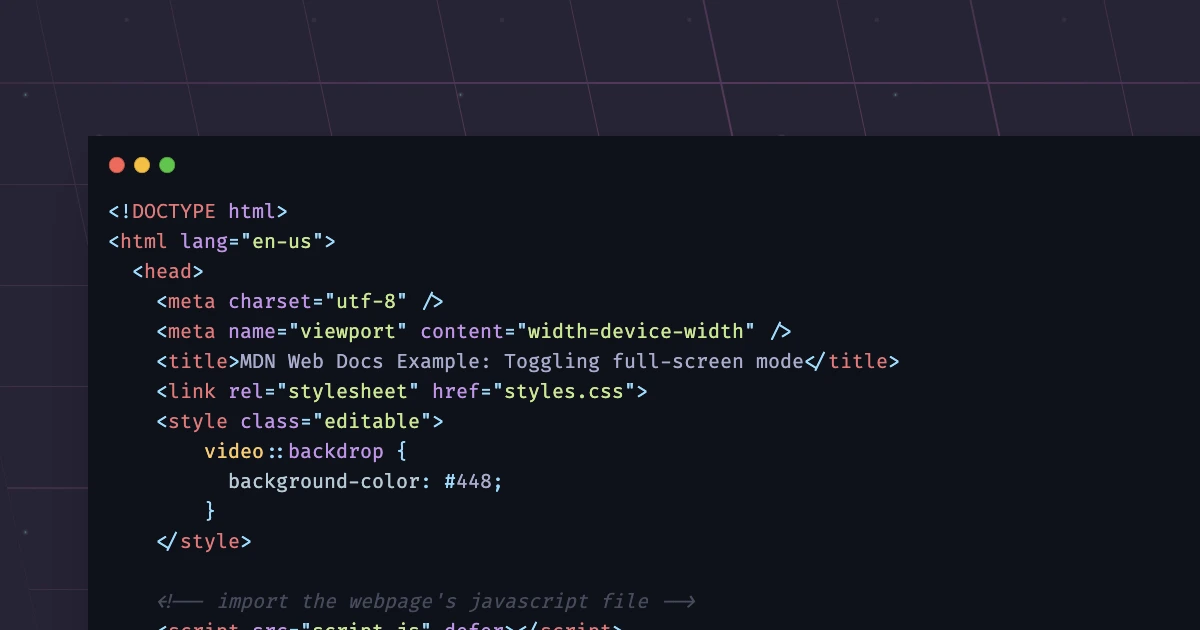Click the charset="utf-8" meta line
Screen dimensions: 1200x630
(300, 301)
